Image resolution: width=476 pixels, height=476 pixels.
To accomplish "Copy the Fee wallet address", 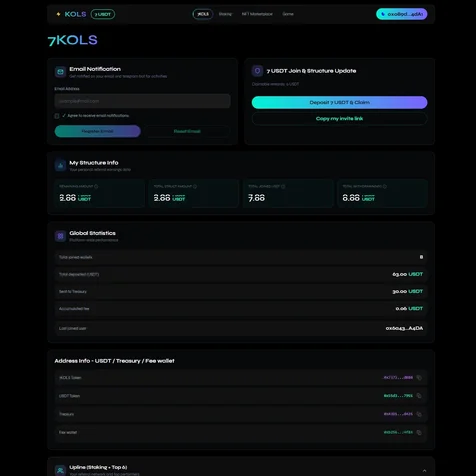I will point(419,432).
